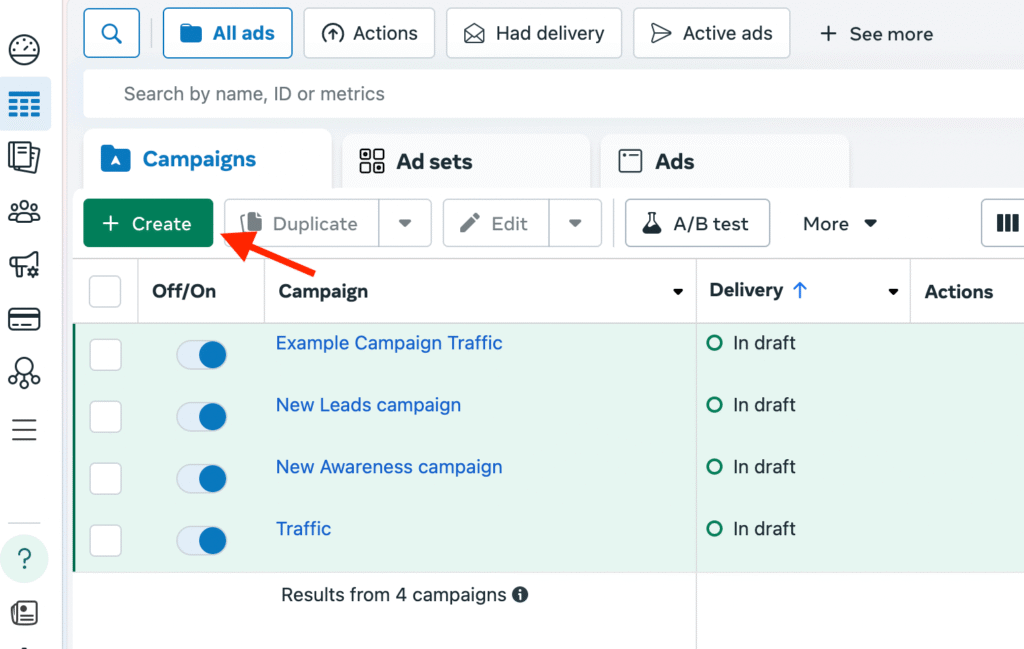1024x649 pixels.
Task: Open the megaphone advertising settings icon
Action: 24,265
